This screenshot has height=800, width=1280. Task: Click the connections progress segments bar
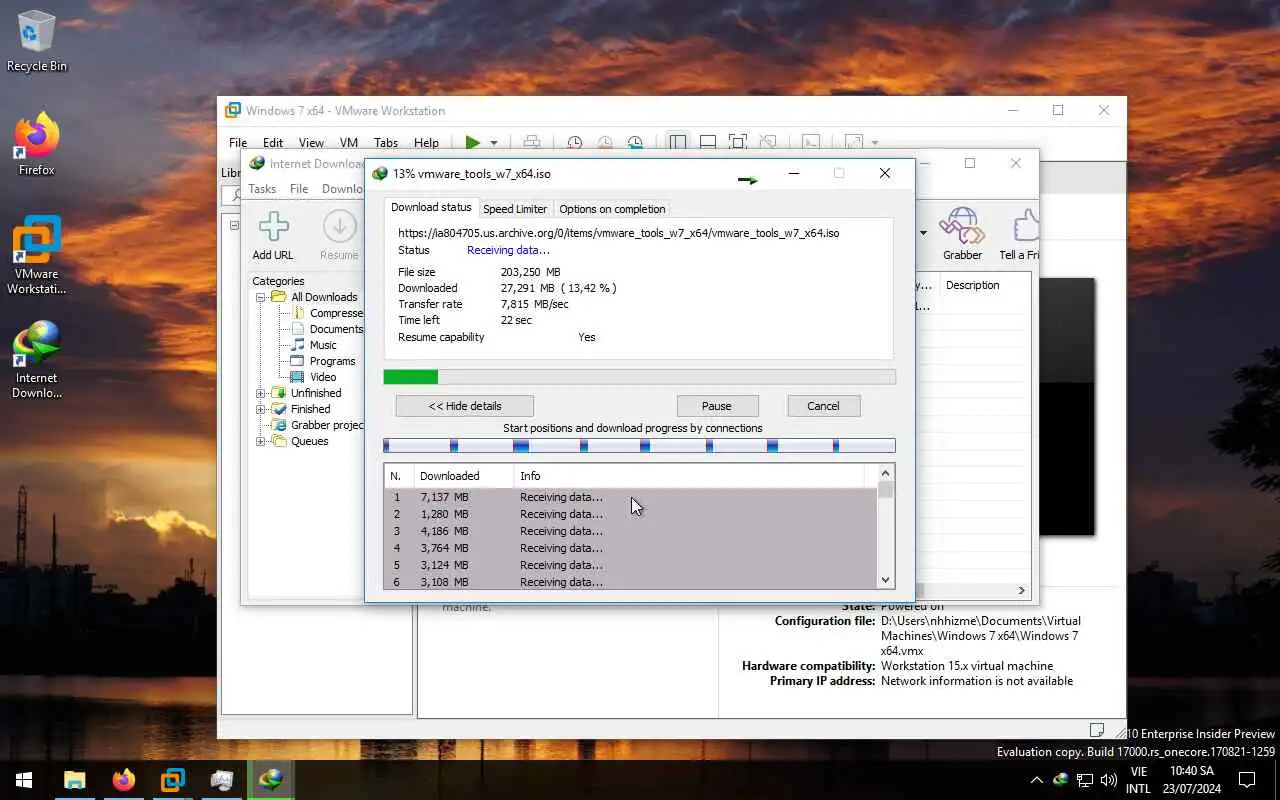(639, 446)
